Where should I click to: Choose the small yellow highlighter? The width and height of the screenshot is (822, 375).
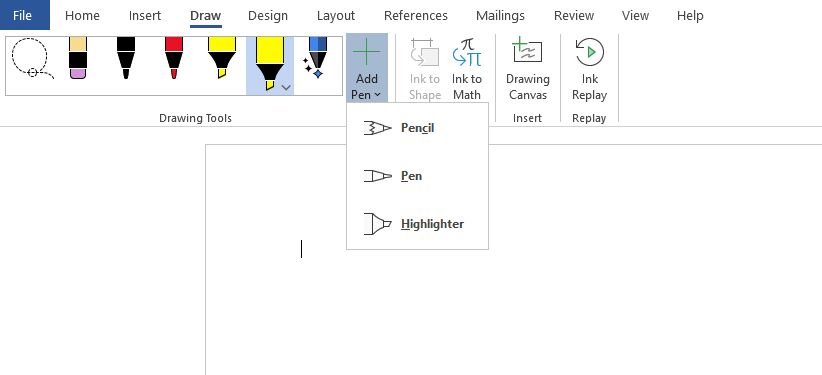[222, 58]
